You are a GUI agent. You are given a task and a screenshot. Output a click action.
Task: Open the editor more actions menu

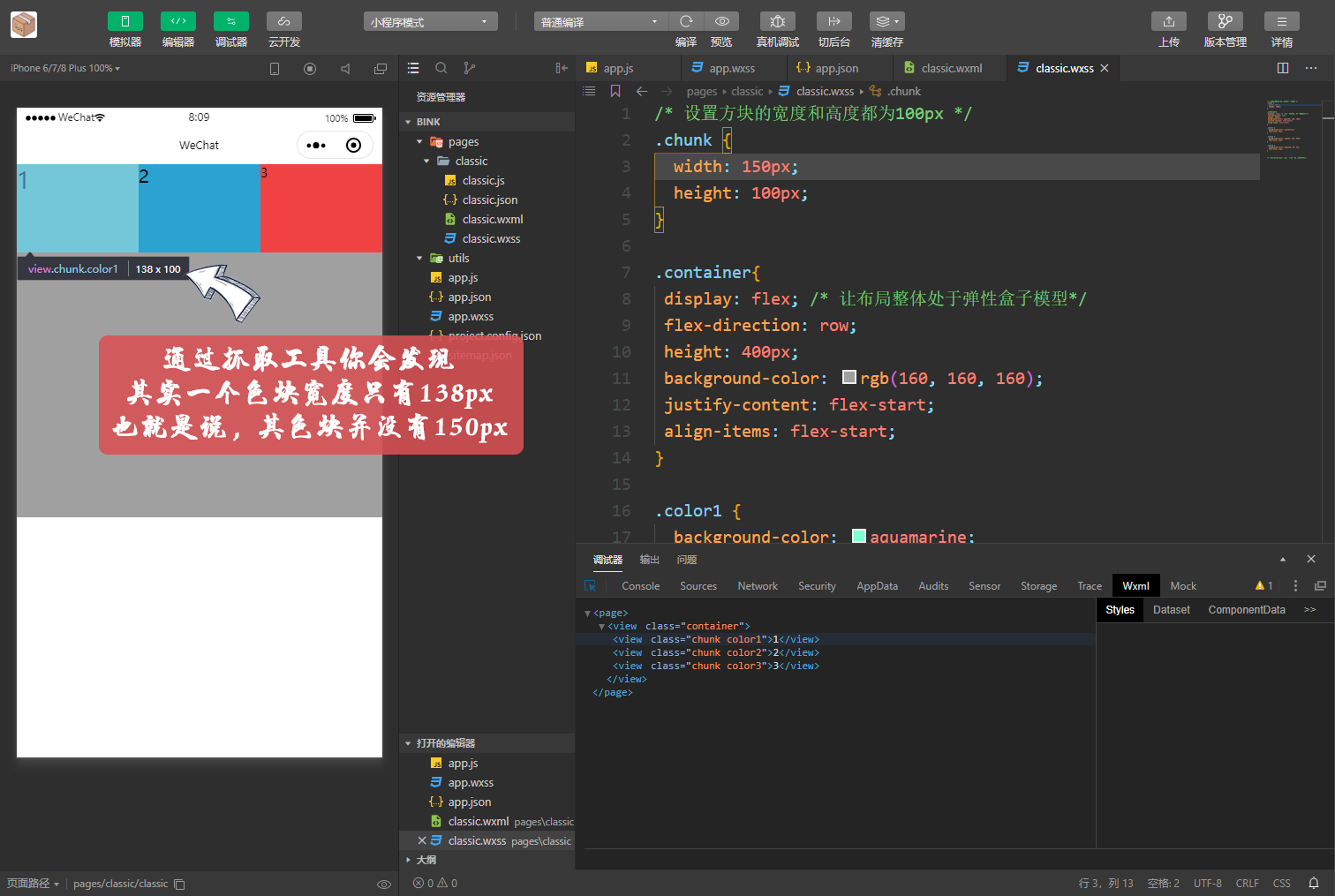point(1311,68)
